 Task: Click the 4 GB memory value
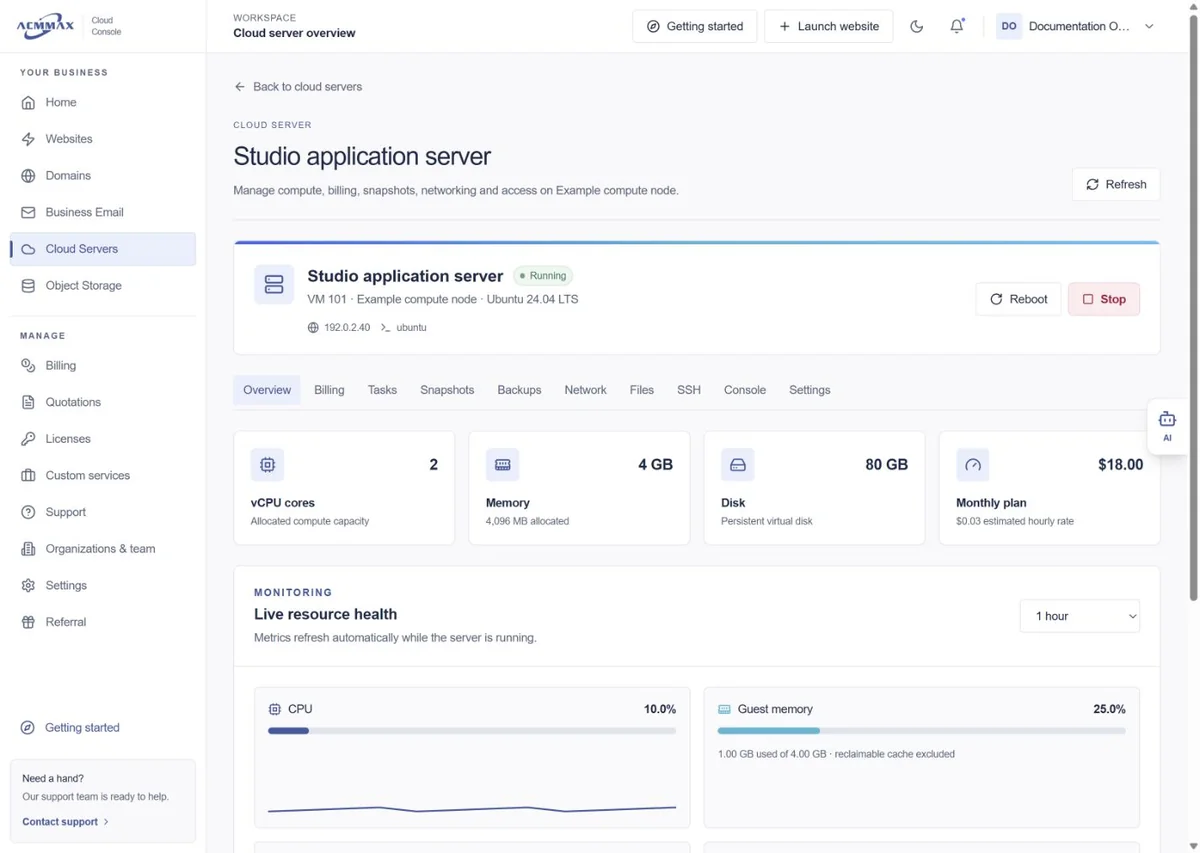point(655,465)
